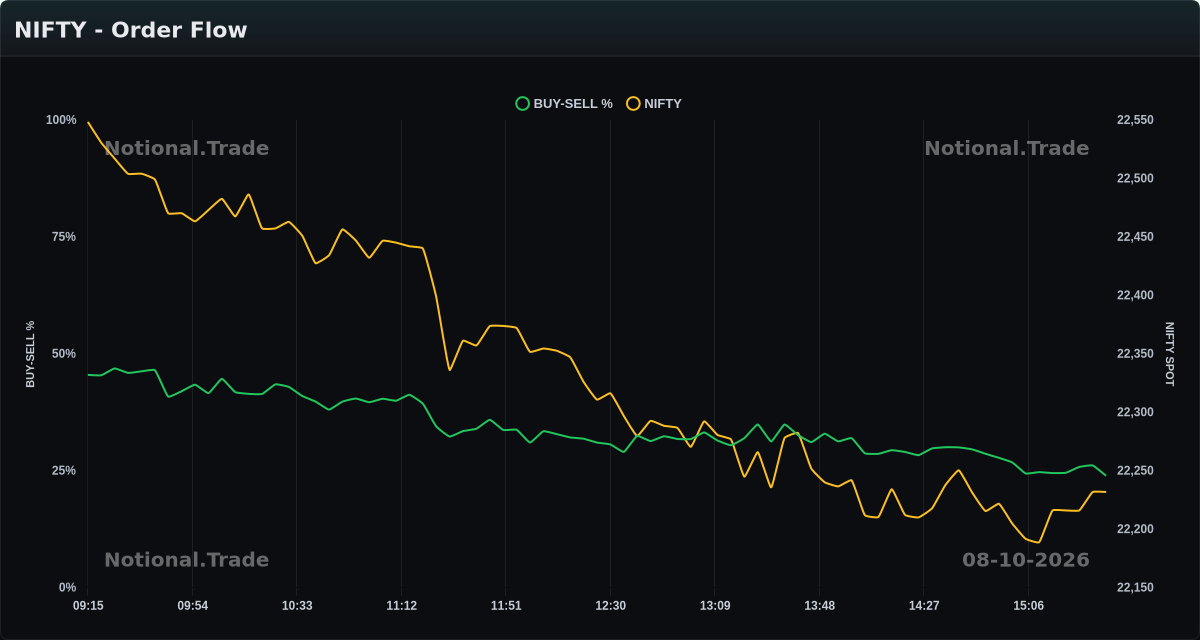1200x640 pixels.
Task: Click the 12:30 time axis label
Action: click(x=610, y=606)
